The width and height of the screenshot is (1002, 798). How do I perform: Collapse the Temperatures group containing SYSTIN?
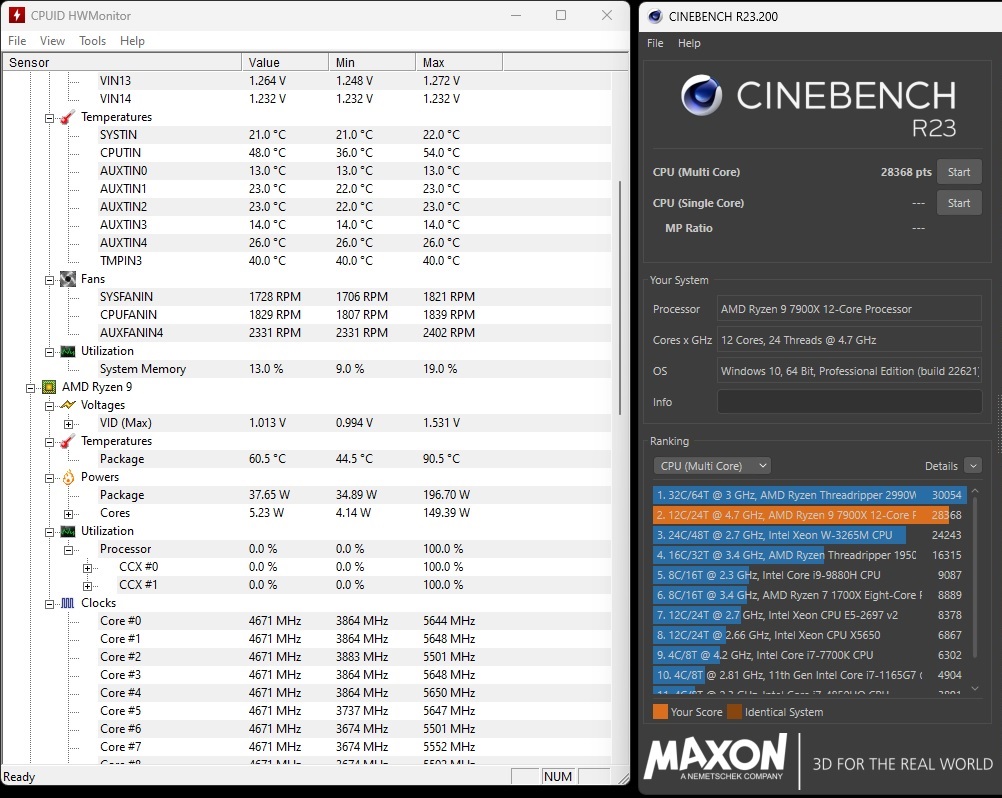point(49,118)
